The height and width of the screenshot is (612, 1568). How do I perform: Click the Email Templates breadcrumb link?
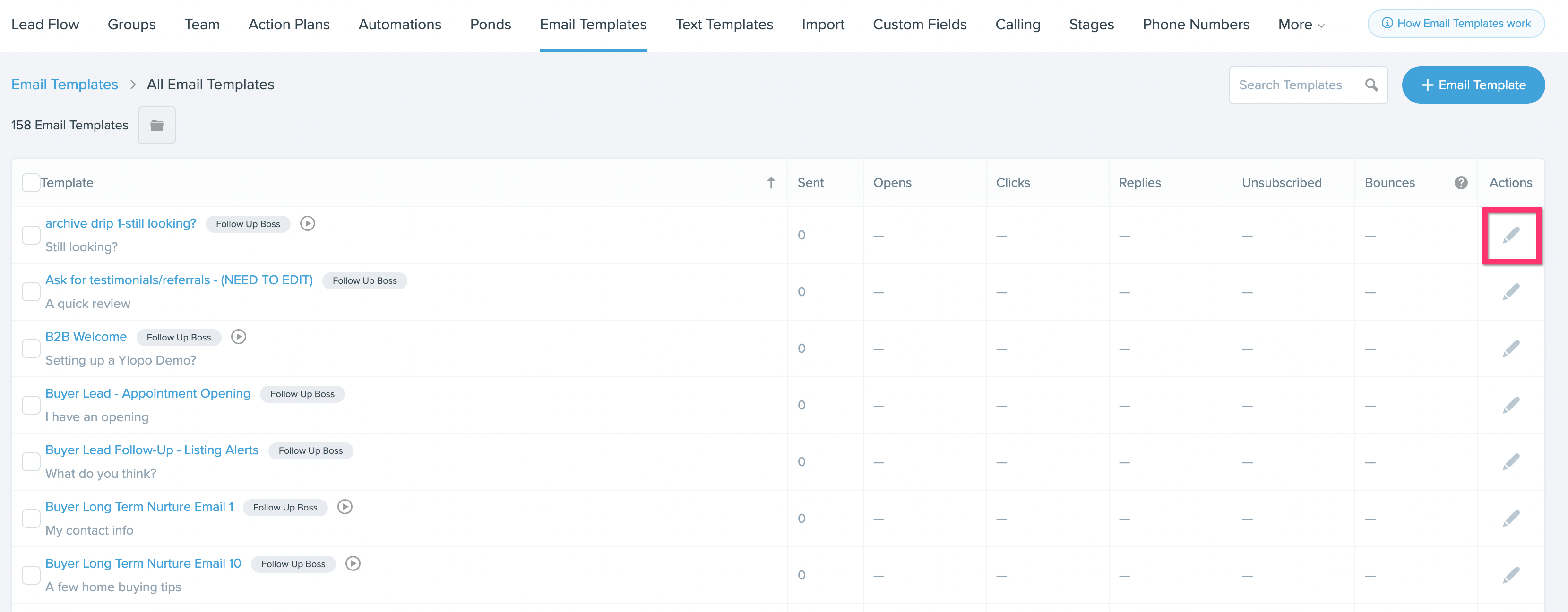[x=65, y=85]
